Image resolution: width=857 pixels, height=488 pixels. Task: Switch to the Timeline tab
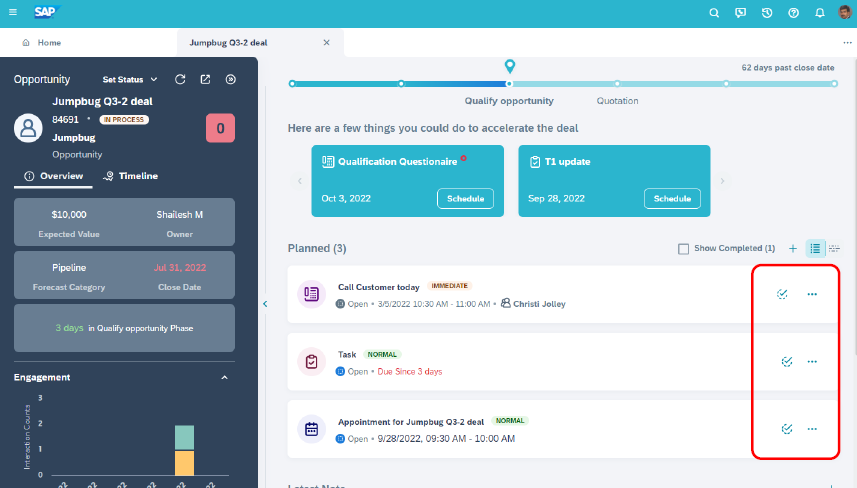(x=131, y=176)
